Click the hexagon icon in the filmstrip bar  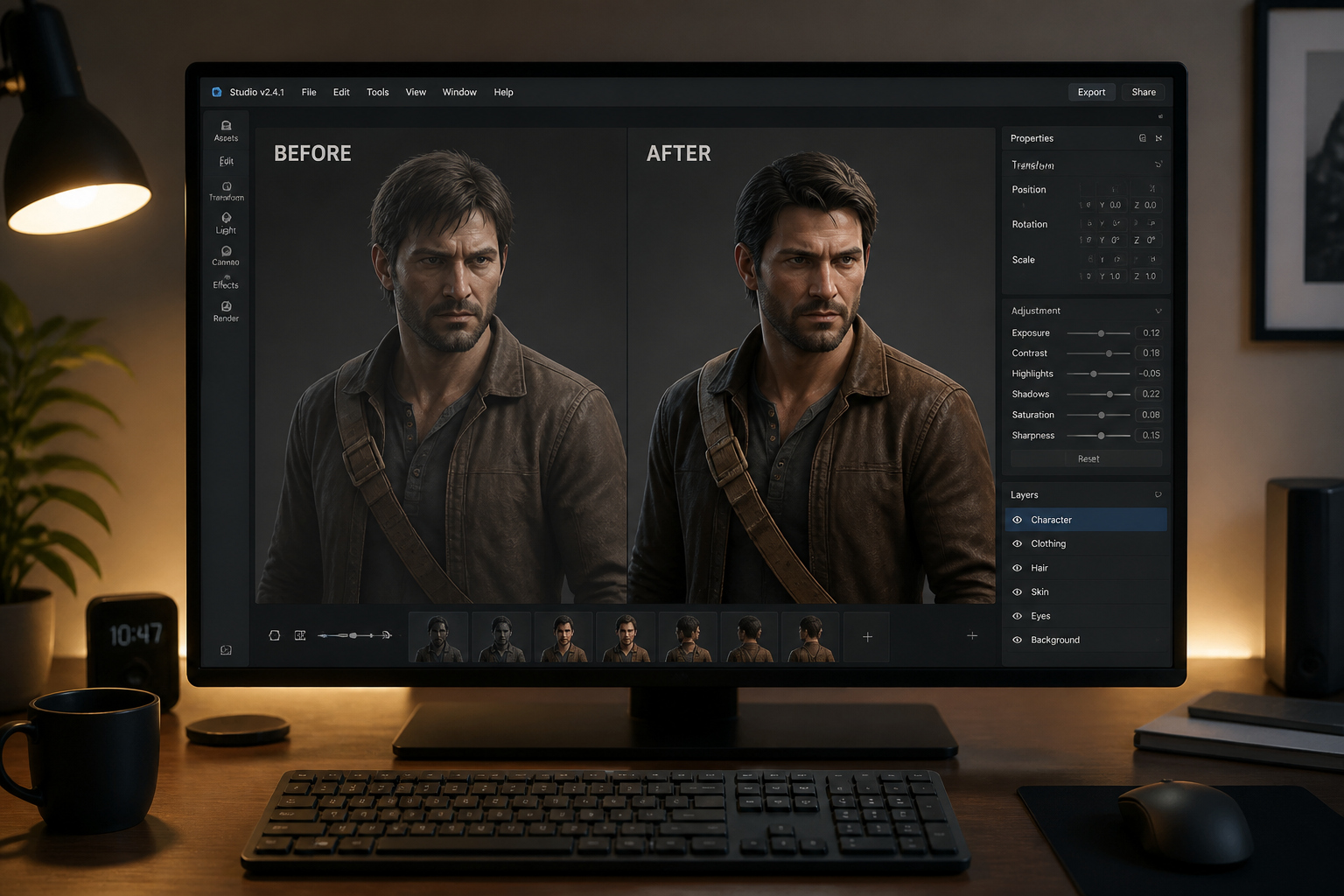pos(274,635)
